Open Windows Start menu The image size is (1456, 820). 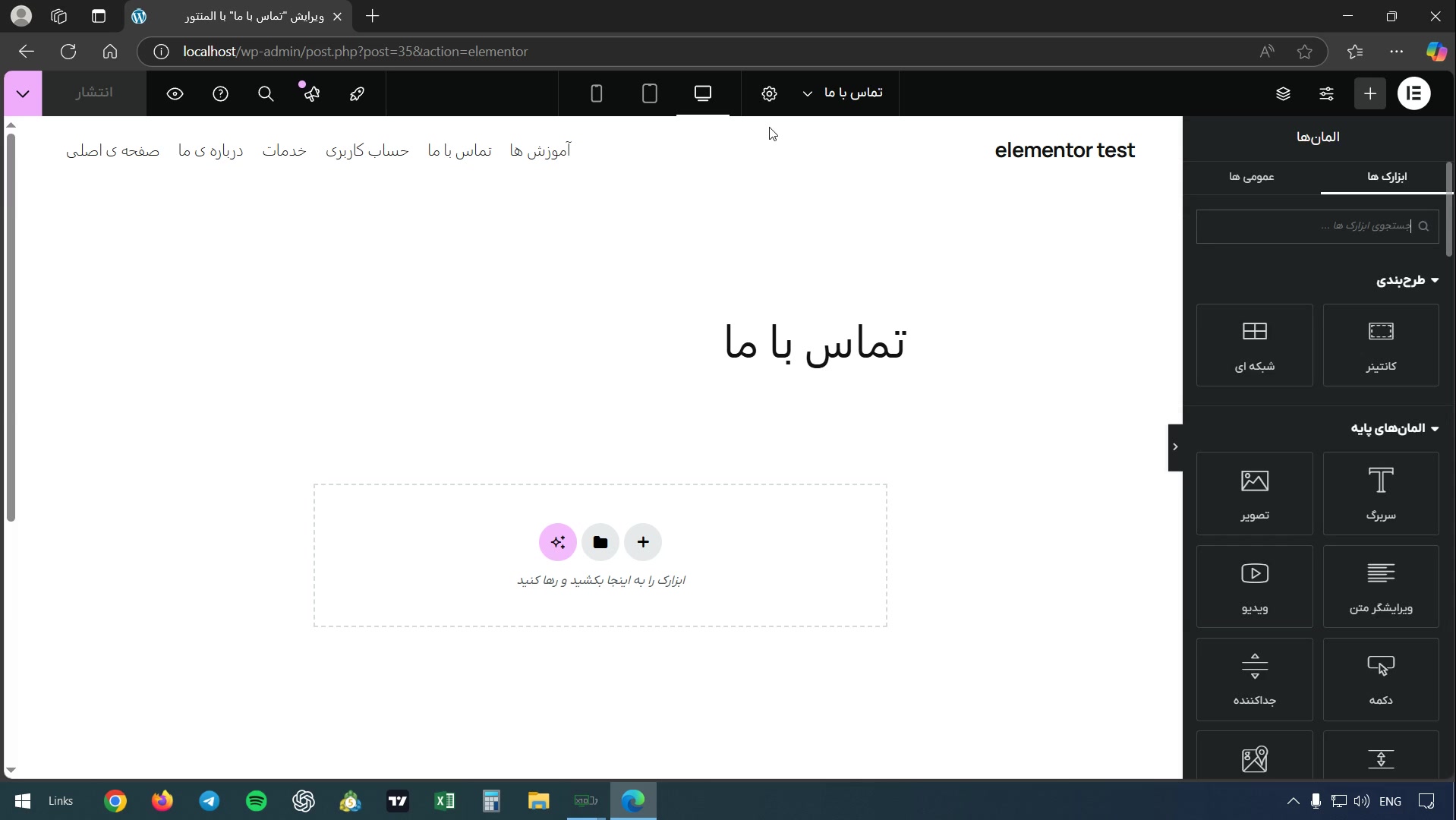click(23, 801)
